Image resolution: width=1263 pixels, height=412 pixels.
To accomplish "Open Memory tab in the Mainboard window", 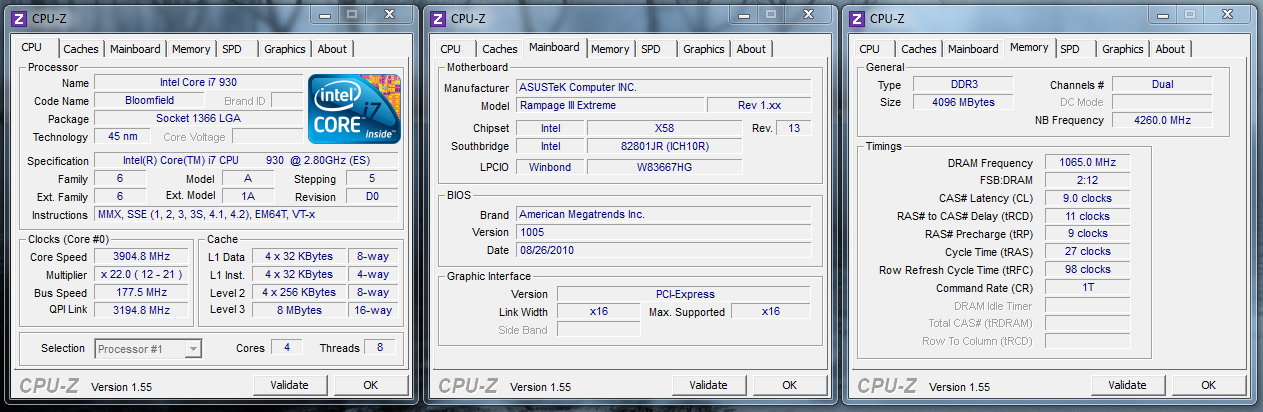I will [x=610, y=49].
